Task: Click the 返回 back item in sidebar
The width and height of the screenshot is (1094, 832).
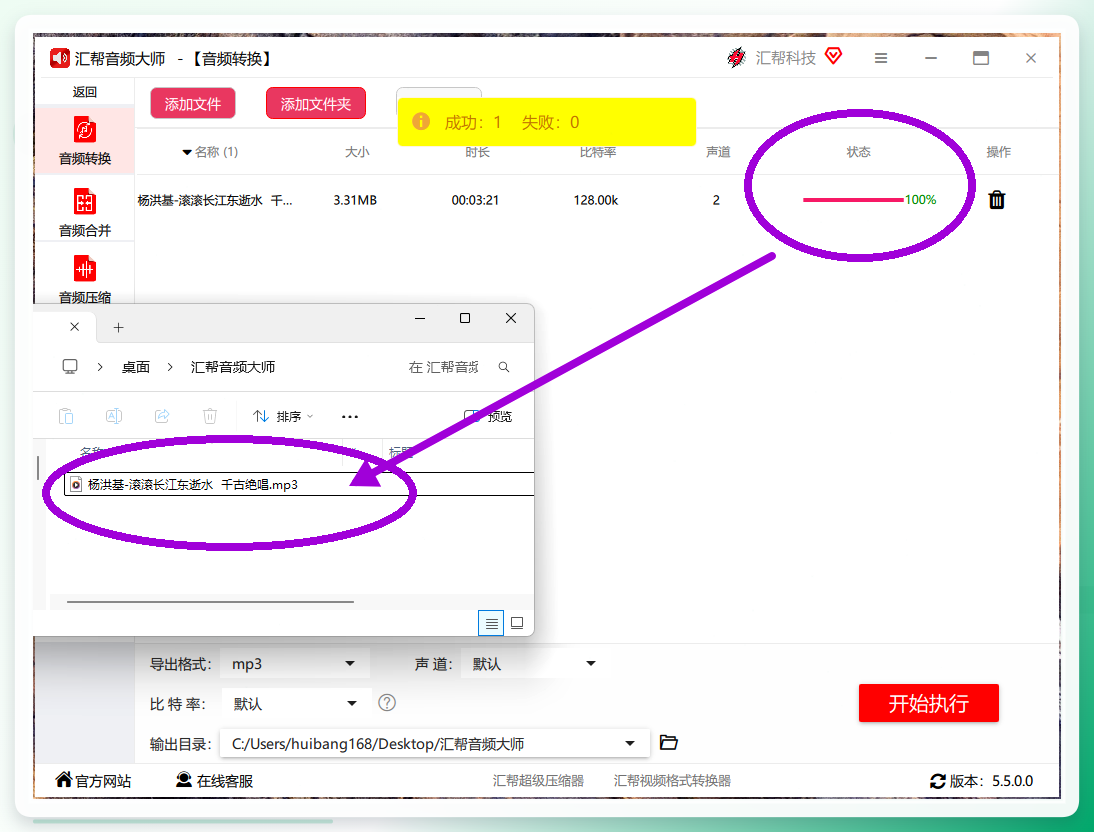Action: pos(84,91)
